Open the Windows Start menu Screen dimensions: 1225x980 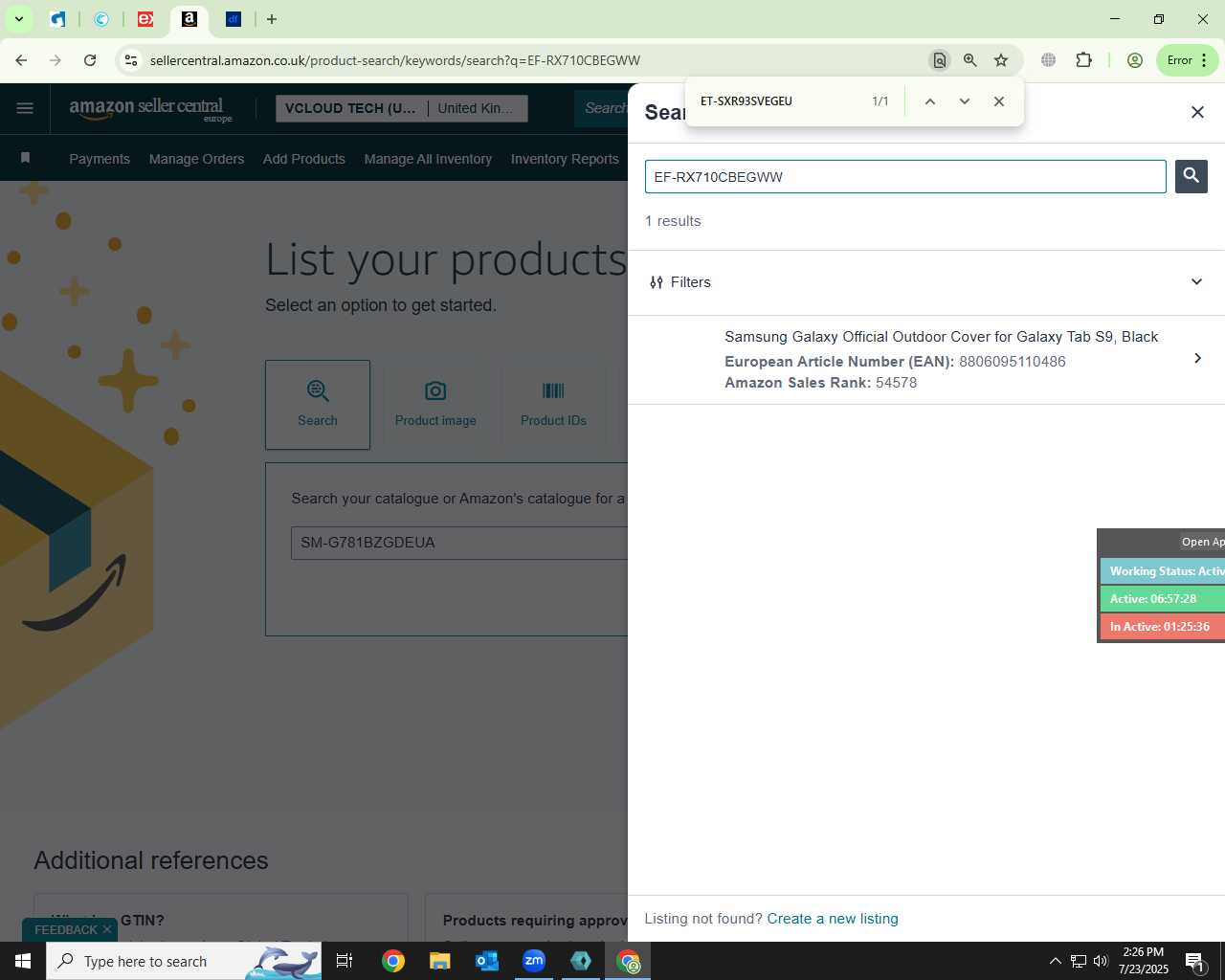coord(23,961)
